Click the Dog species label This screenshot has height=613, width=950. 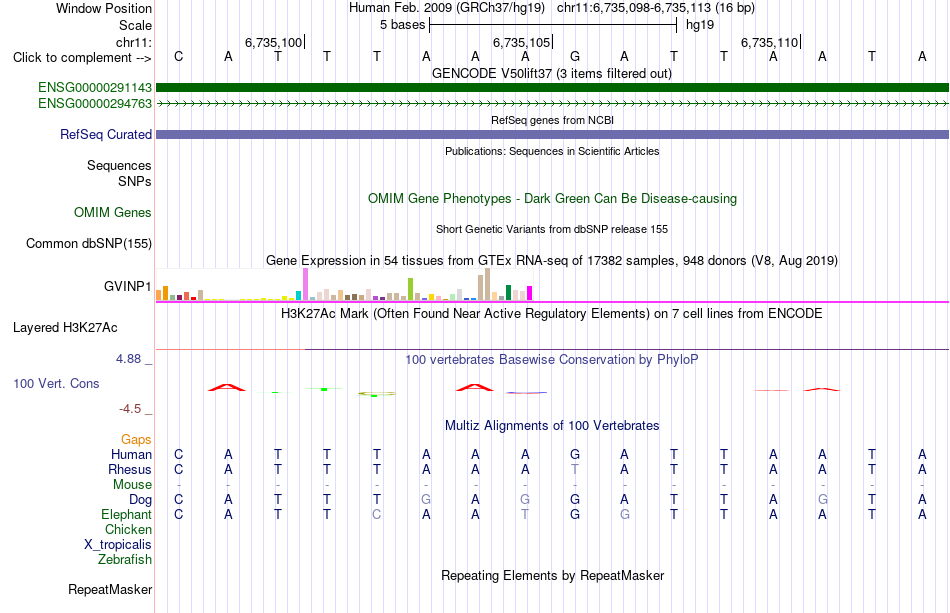click(140, 500)
